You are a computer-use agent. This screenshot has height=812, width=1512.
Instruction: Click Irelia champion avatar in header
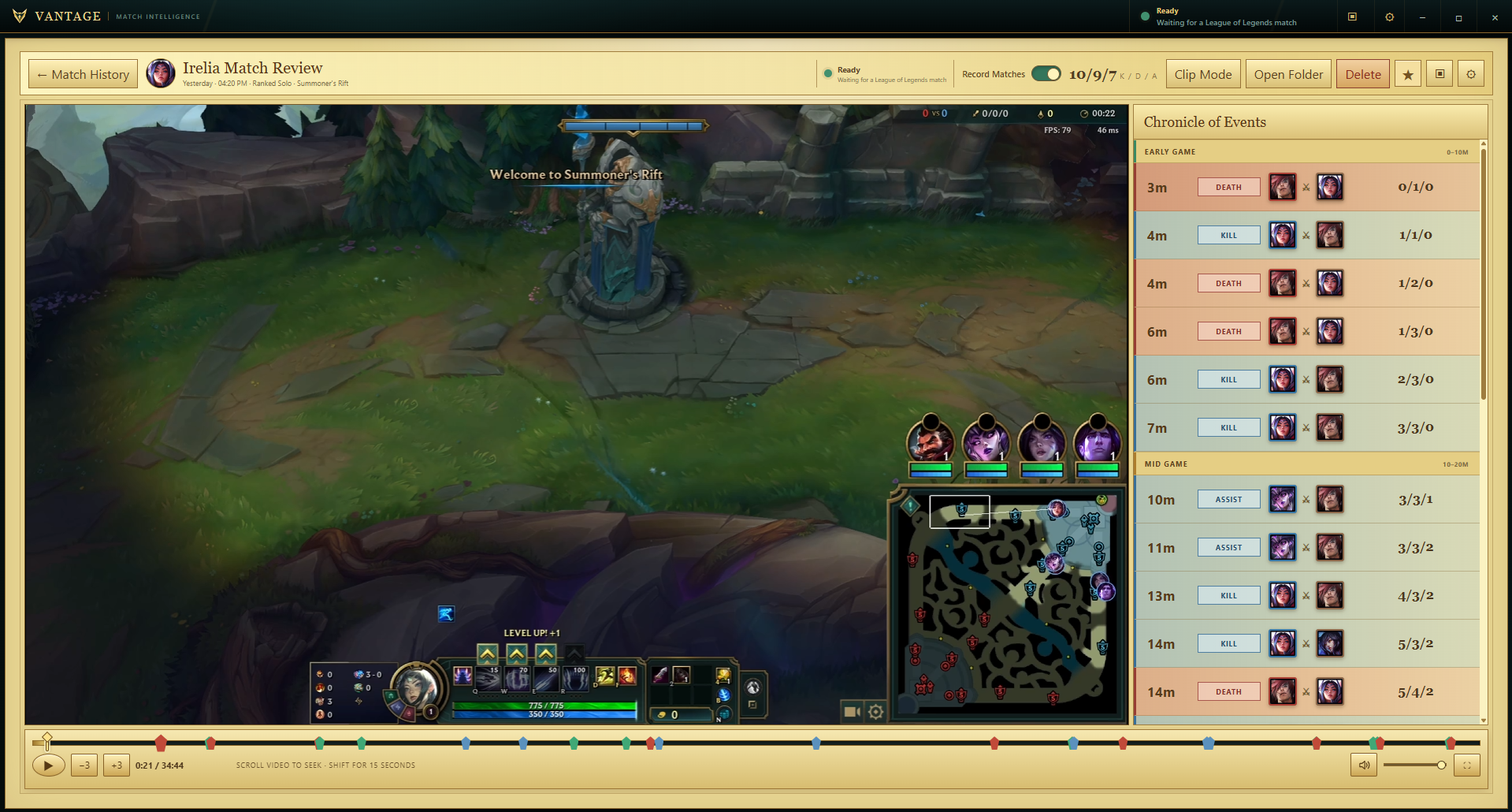[x=161, y=73]
